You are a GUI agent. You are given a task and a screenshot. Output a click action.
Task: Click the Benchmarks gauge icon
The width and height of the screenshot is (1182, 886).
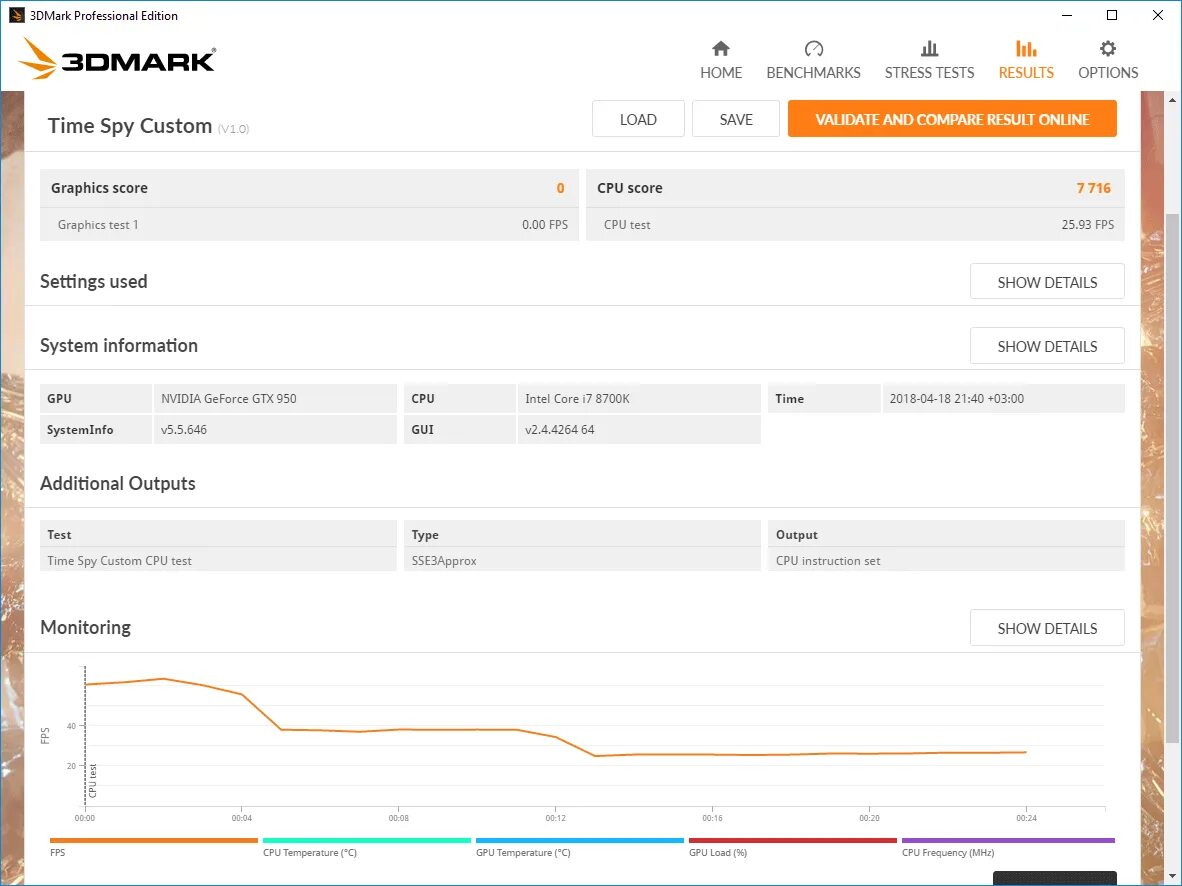(x=813, y=49)
